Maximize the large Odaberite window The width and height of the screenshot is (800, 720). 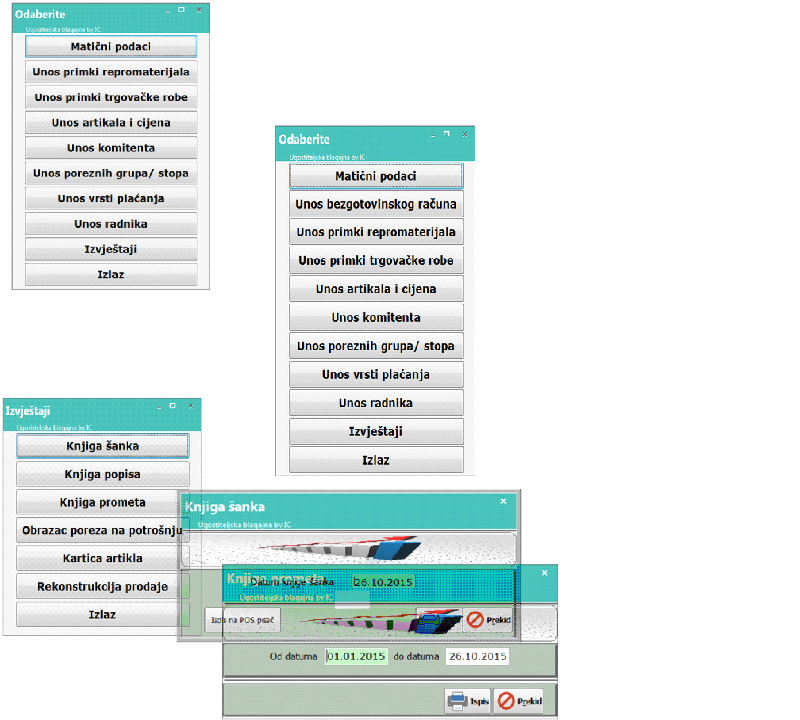click(x=447, y=134)
